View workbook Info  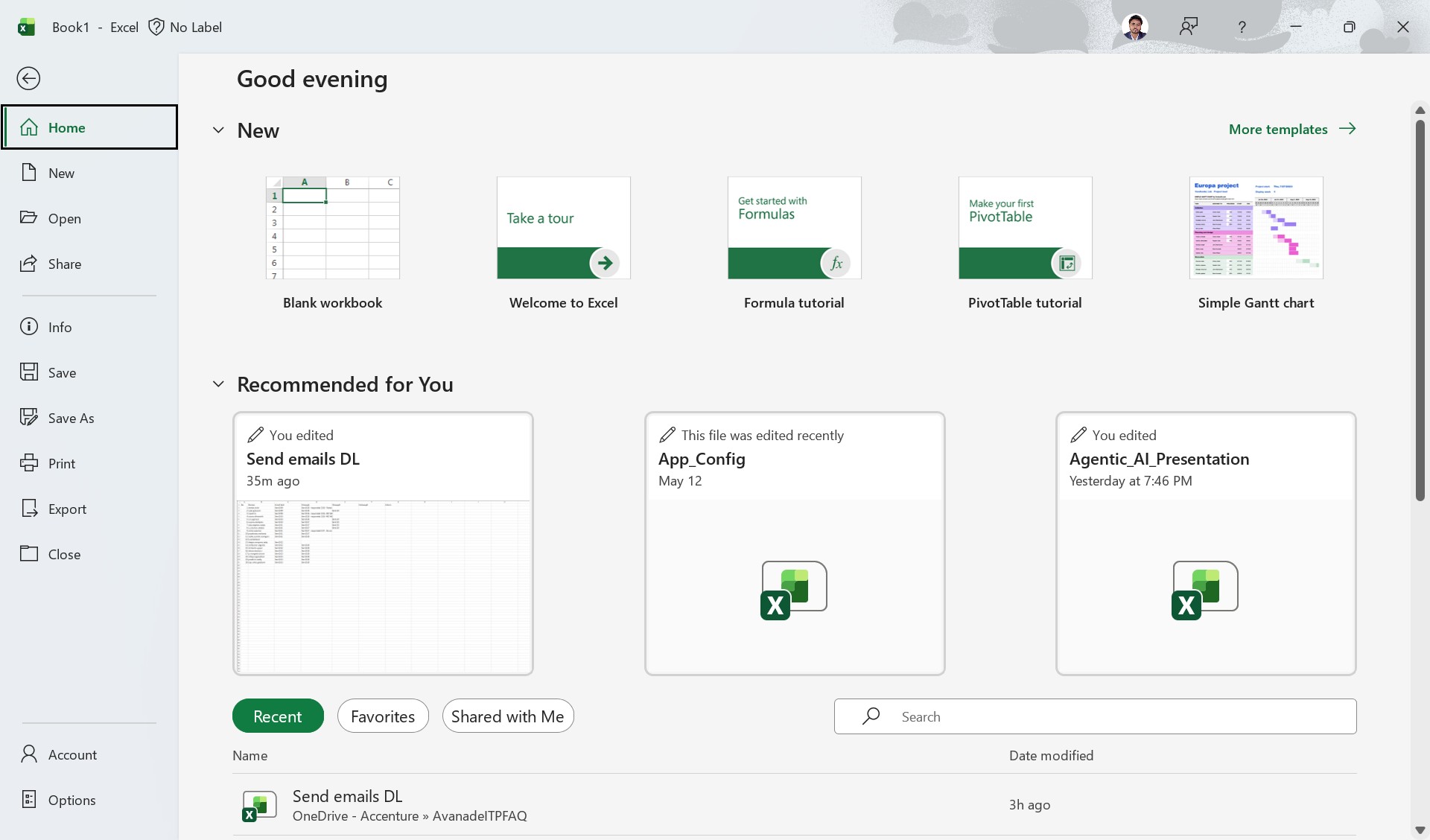coord(89,327)
